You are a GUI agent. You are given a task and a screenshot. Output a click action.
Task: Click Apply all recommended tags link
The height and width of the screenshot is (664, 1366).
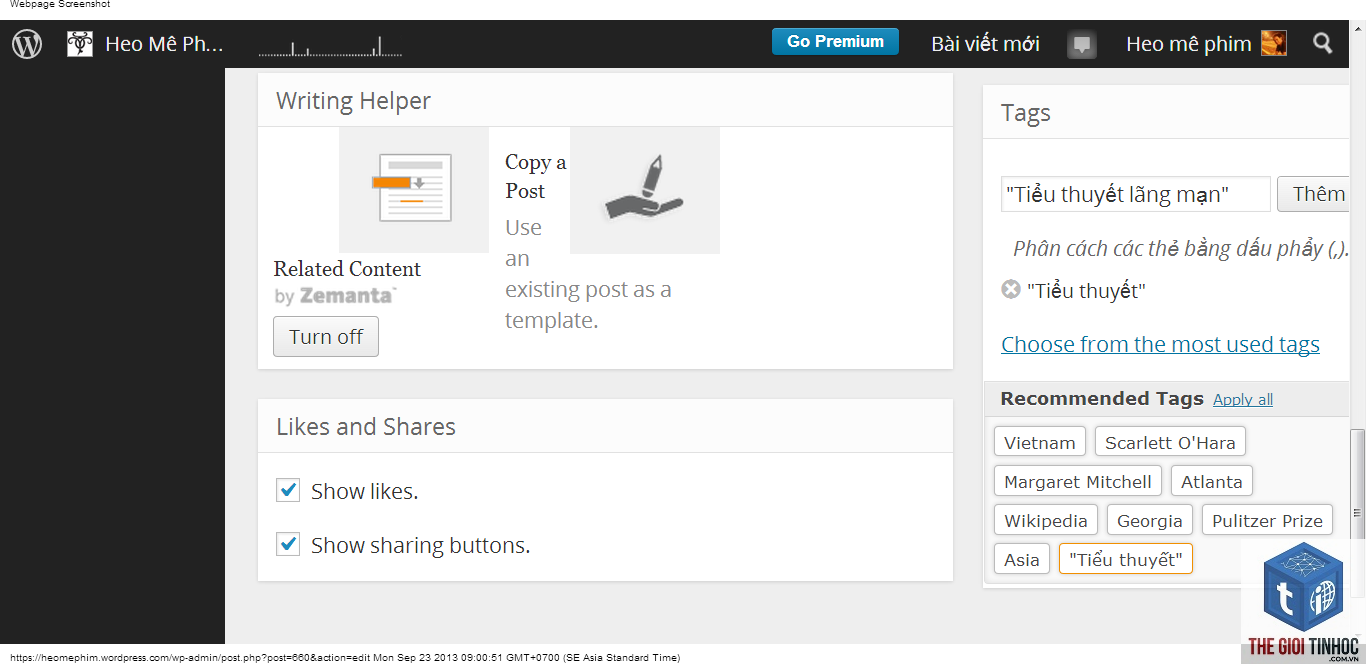[x=1243, y=400]
